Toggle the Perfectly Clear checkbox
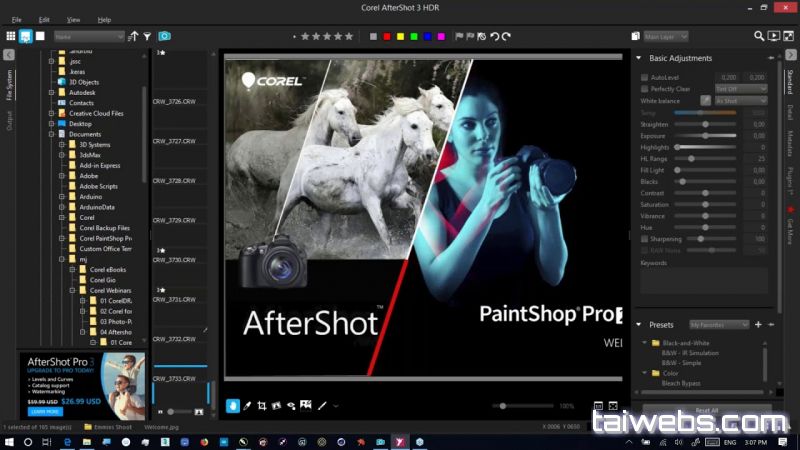Viewport: 800px width, 450px height. pos(644,89)
